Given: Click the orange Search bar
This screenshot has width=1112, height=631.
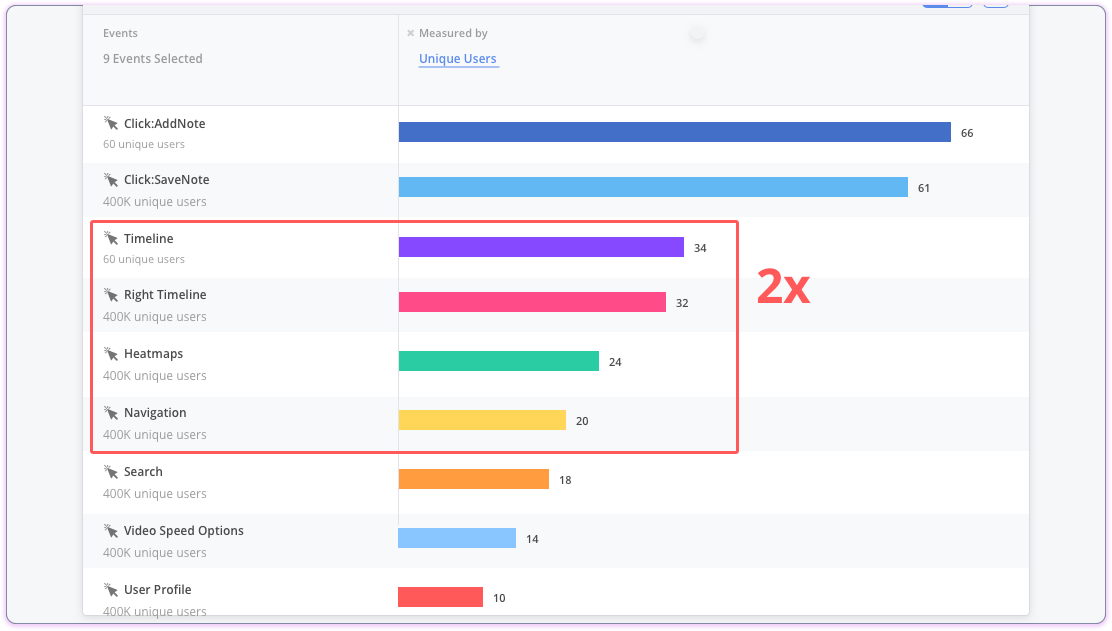Looking at the screenshot, I should pyautogui.click(x=474, y=479).
